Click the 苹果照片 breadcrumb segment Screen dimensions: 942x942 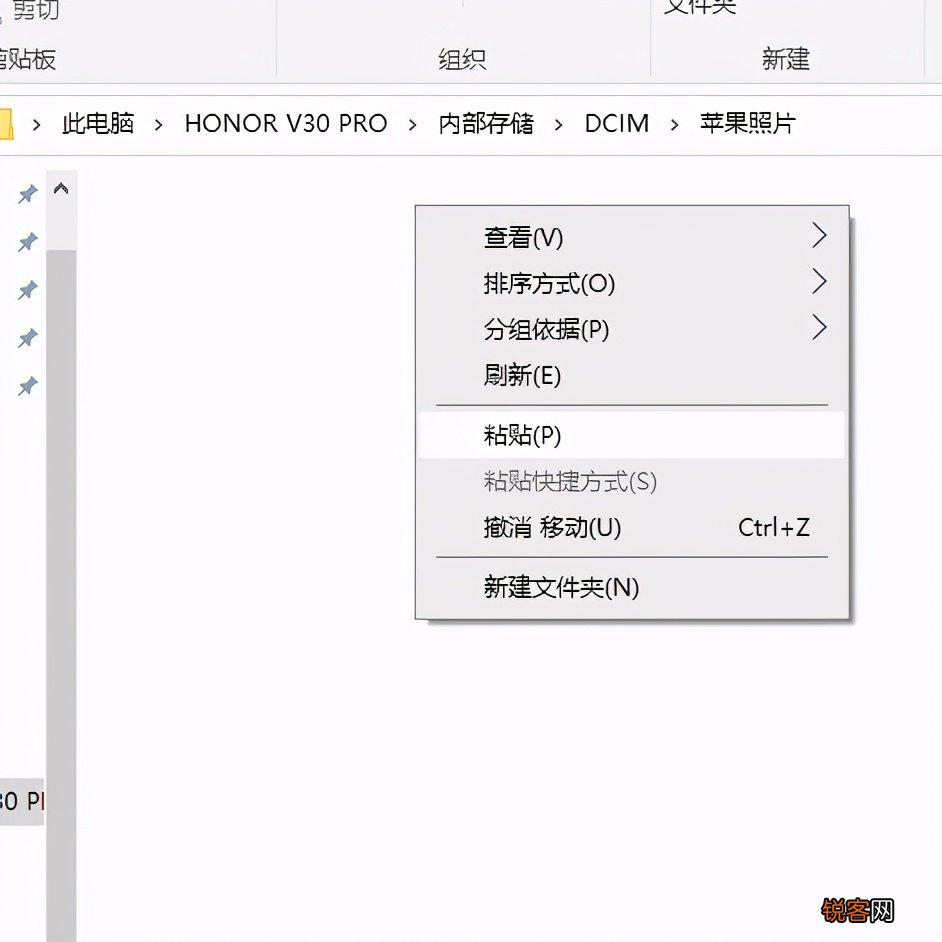pos(748,124)
